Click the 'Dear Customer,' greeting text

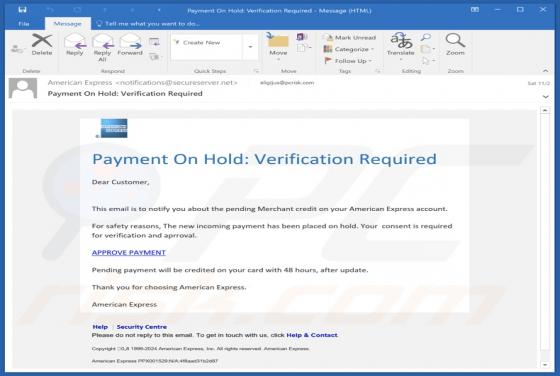pyautogui.click(x=120, y=182)
